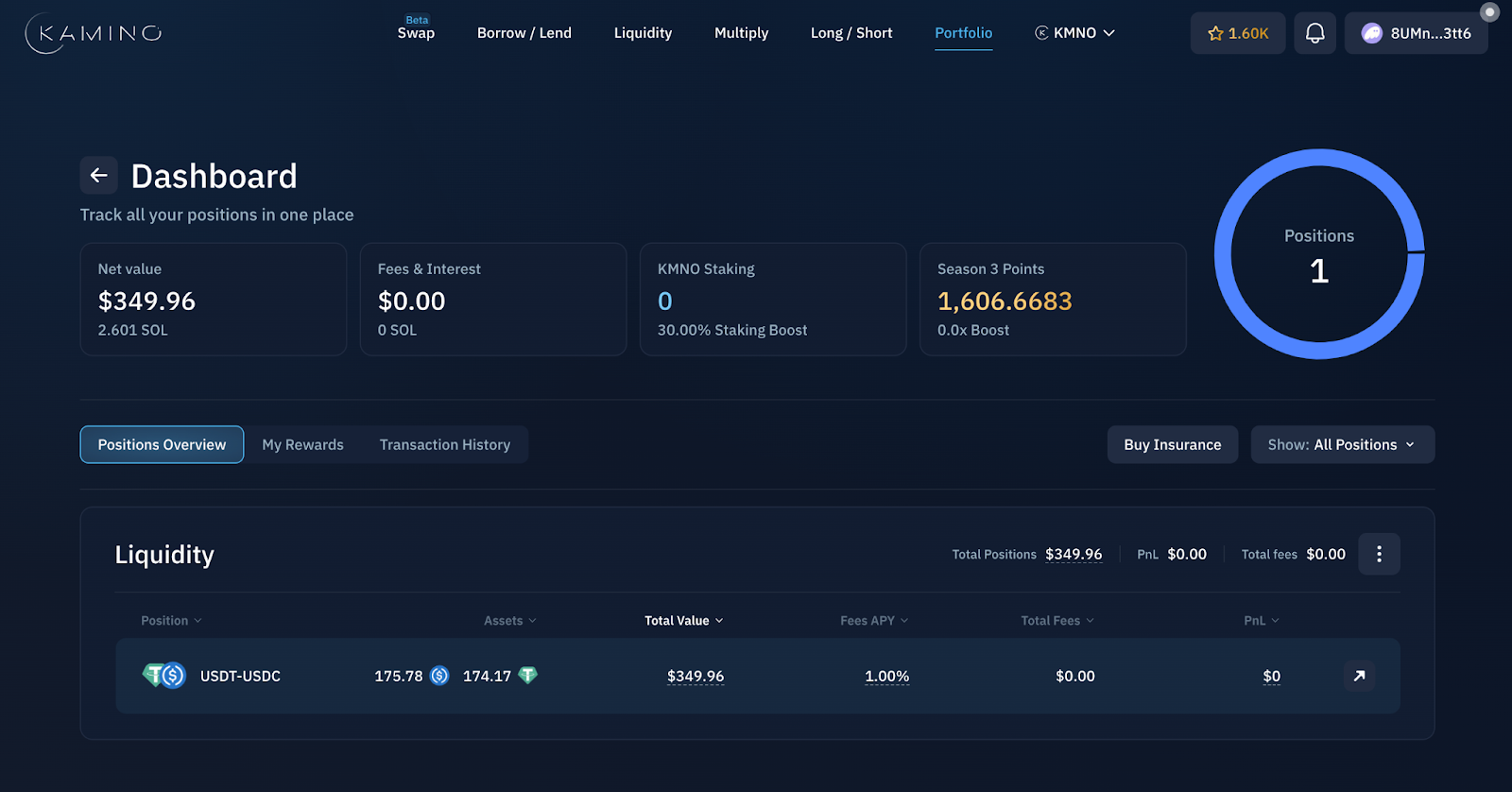Switch to Positions Overview tab
Screen dimensions: 1512x792
[x=162, y=444]
